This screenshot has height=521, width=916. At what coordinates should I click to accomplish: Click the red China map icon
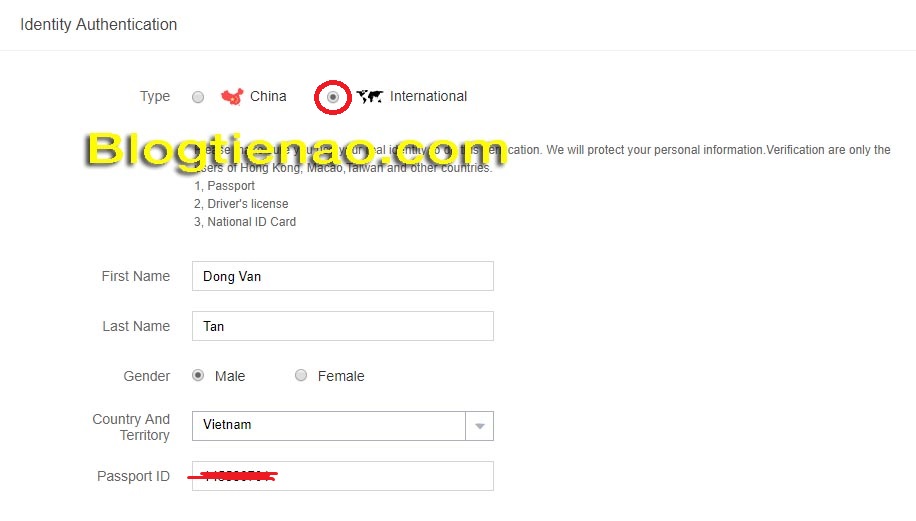tap(232, 96)
